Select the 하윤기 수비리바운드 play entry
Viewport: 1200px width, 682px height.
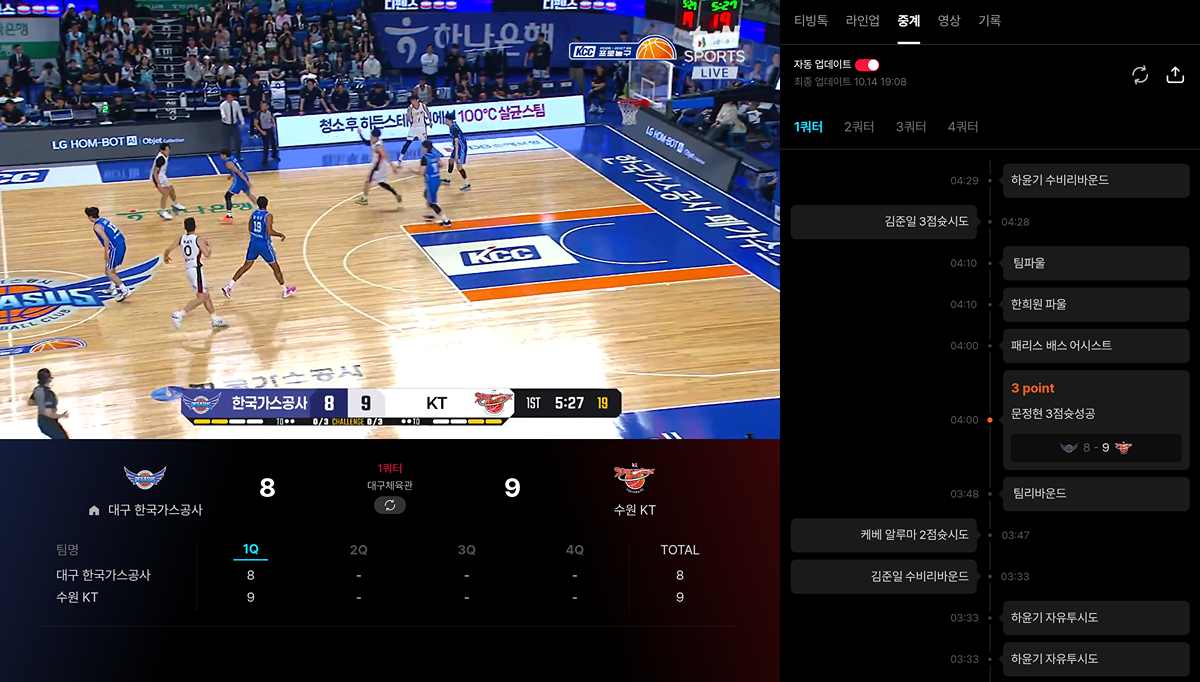coord(1095,181)
